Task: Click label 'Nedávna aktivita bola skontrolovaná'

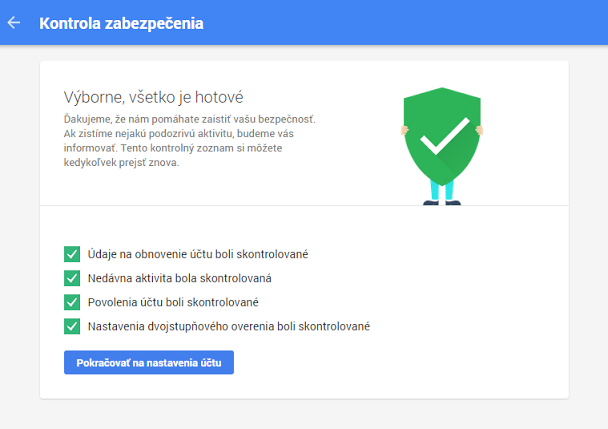Action: point(179,278)
